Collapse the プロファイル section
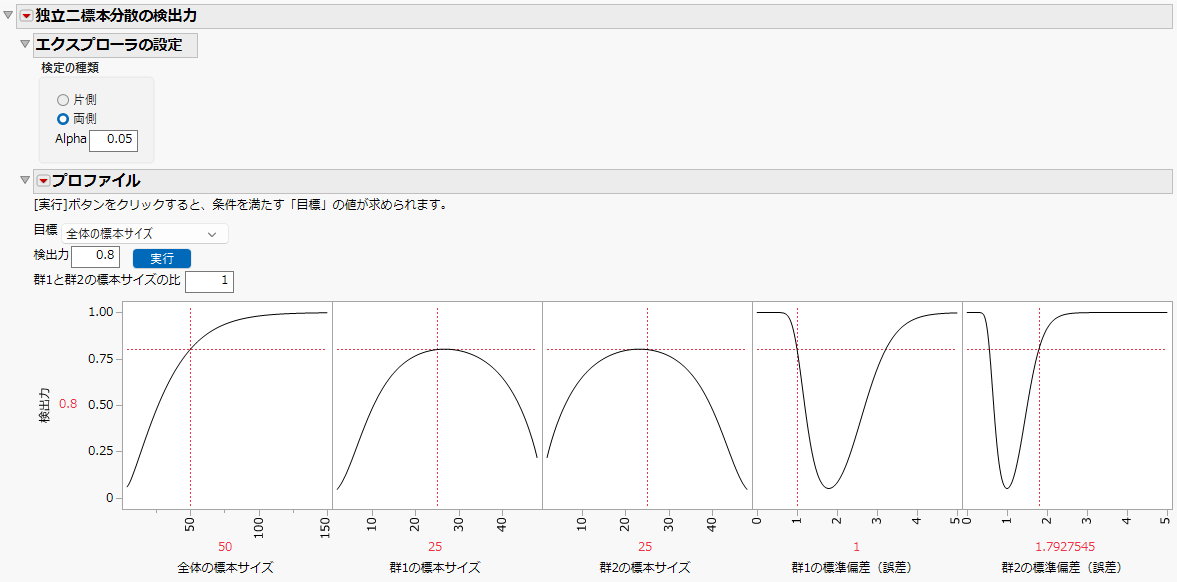The image size is (1177, 582). [x=25, y=180]
